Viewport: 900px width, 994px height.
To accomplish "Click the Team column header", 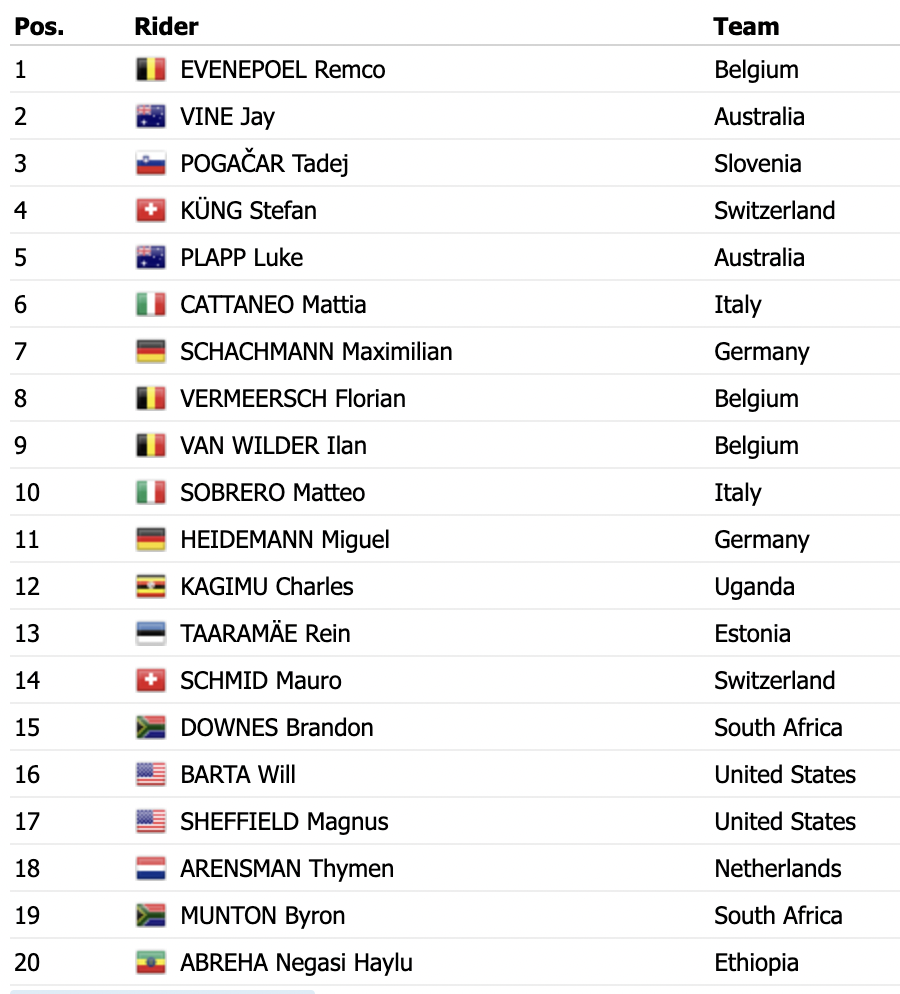I will pos(746,27).
